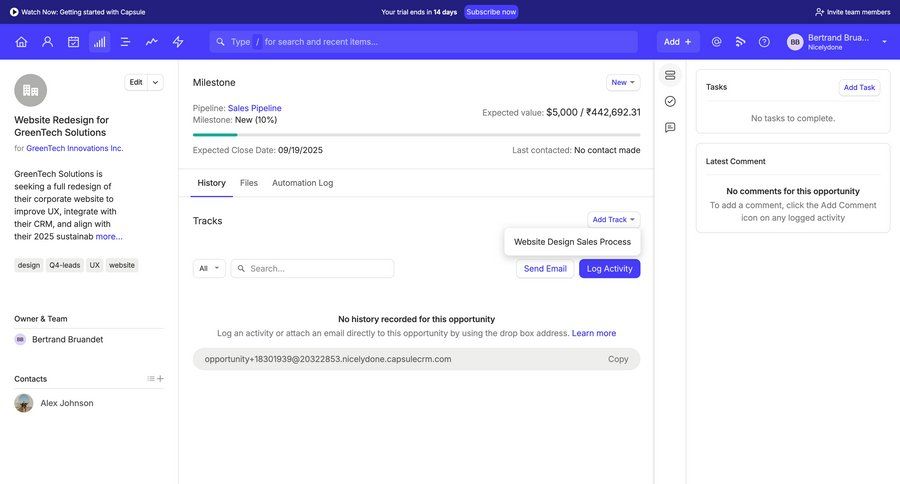Open the Reports line-graph icon
Image resolution: width=900 pixels, height=484 pixels.
click(152, 42)
